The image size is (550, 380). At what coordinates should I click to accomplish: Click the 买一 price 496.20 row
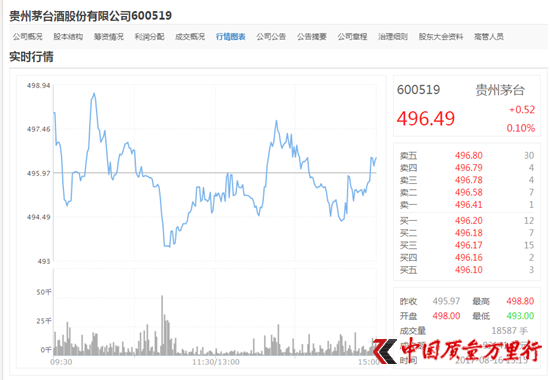pyautogui.click(x=467, y=221)
